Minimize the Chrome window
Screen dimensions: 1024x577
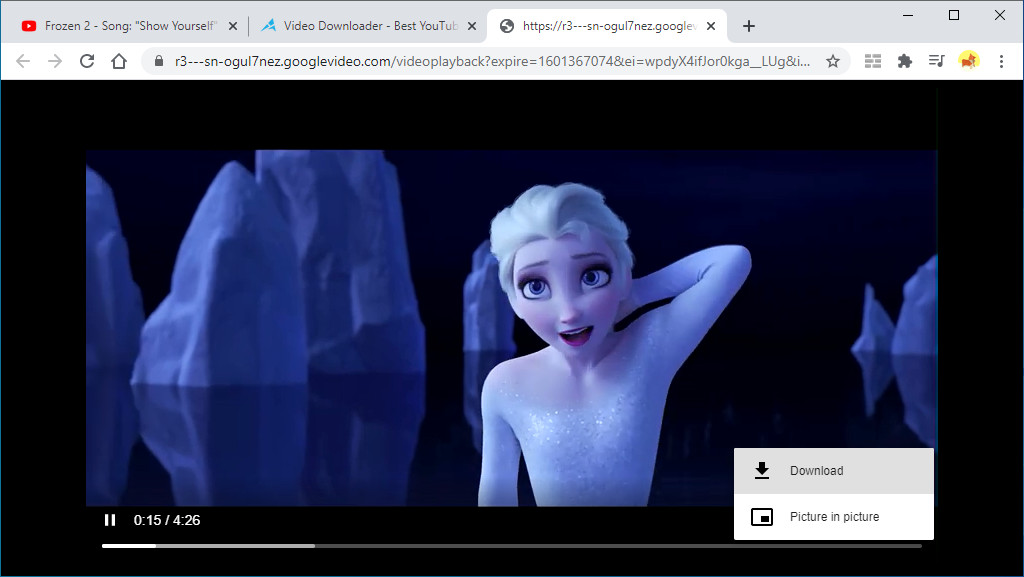coord(908,15)
